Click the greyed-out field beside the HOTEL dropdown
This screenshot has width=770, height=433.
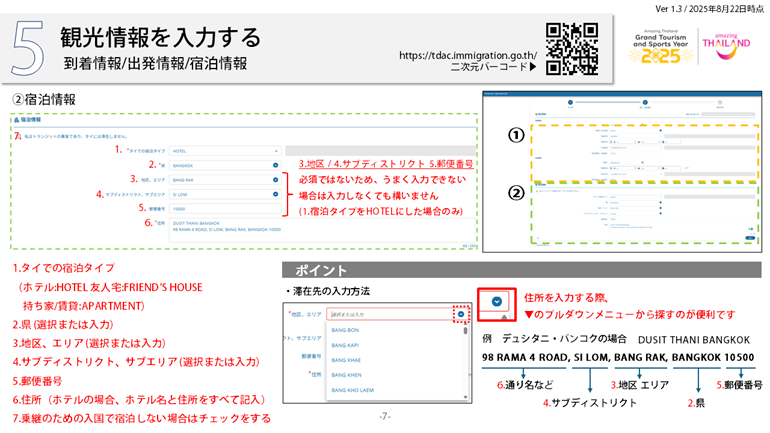(381, 151)
